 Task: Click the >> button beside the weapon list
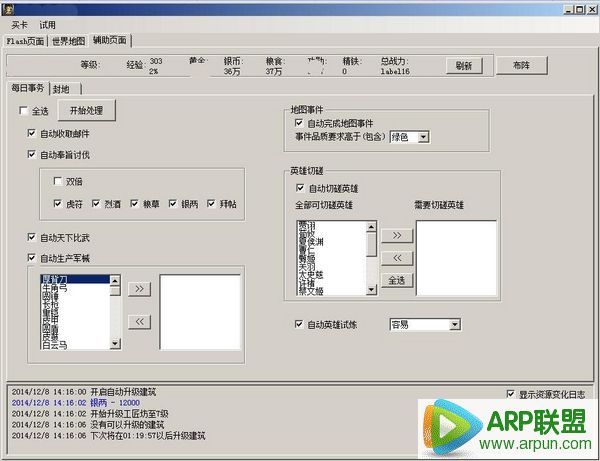(139, 289)
